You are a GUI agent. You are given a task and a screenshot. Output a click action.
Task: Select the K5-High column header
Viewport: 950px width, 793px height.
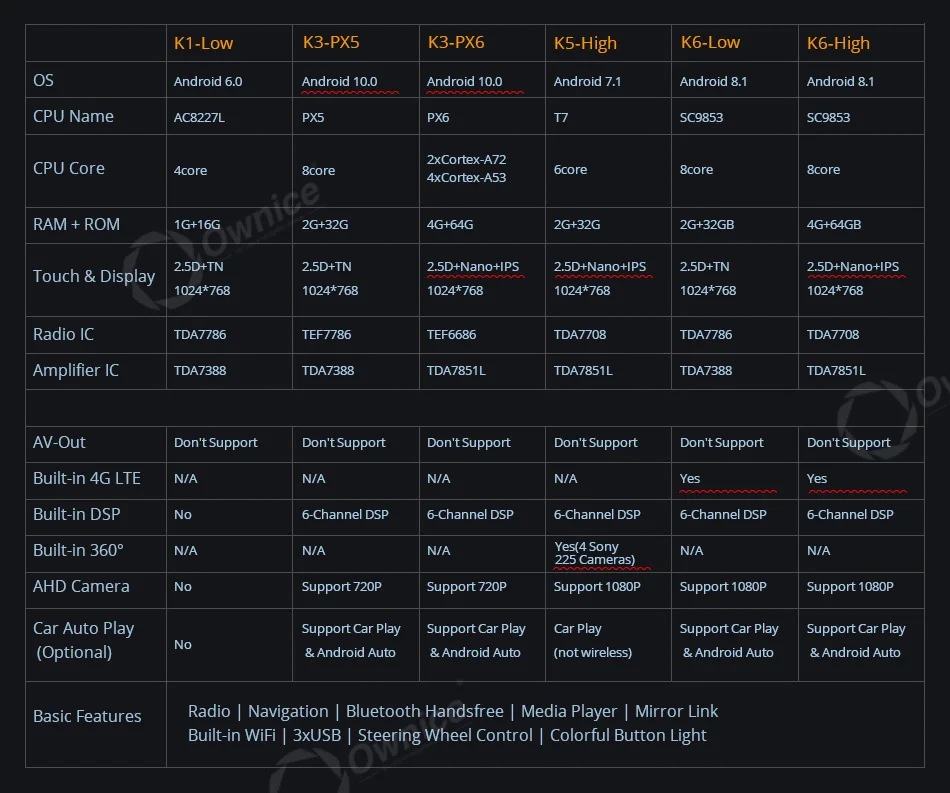(x=585, y=44)
